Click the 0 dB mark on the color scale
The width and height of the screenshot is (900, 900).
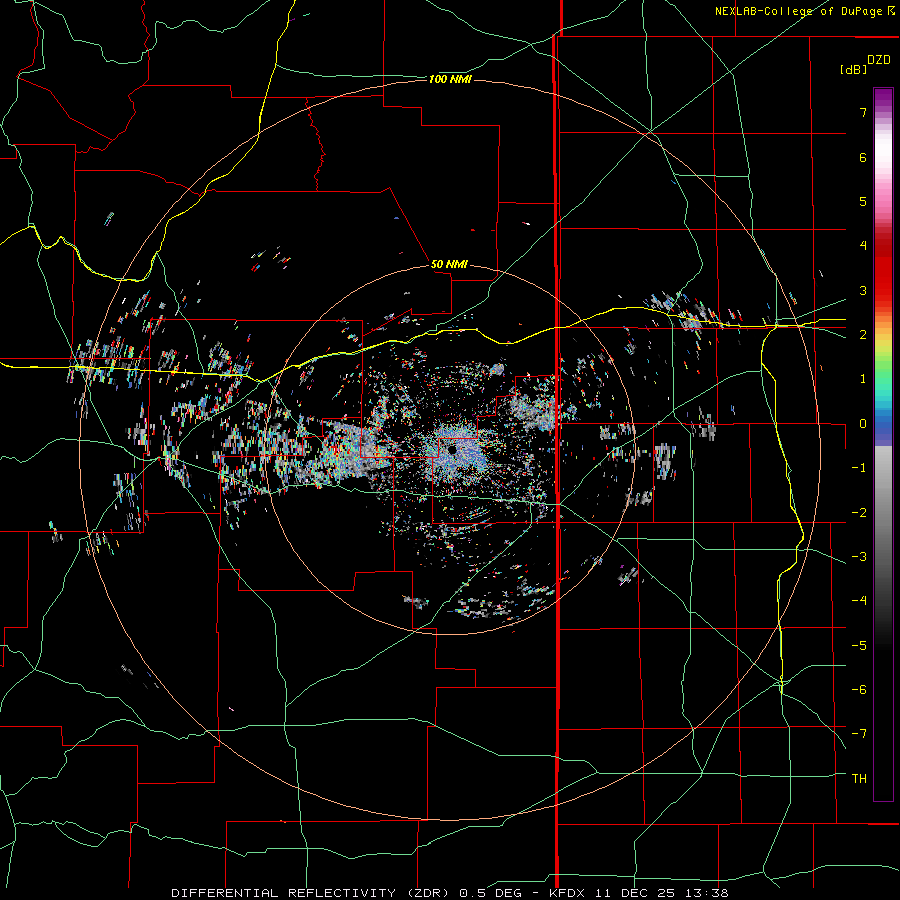pyautogui.click(x=863, y=423)
